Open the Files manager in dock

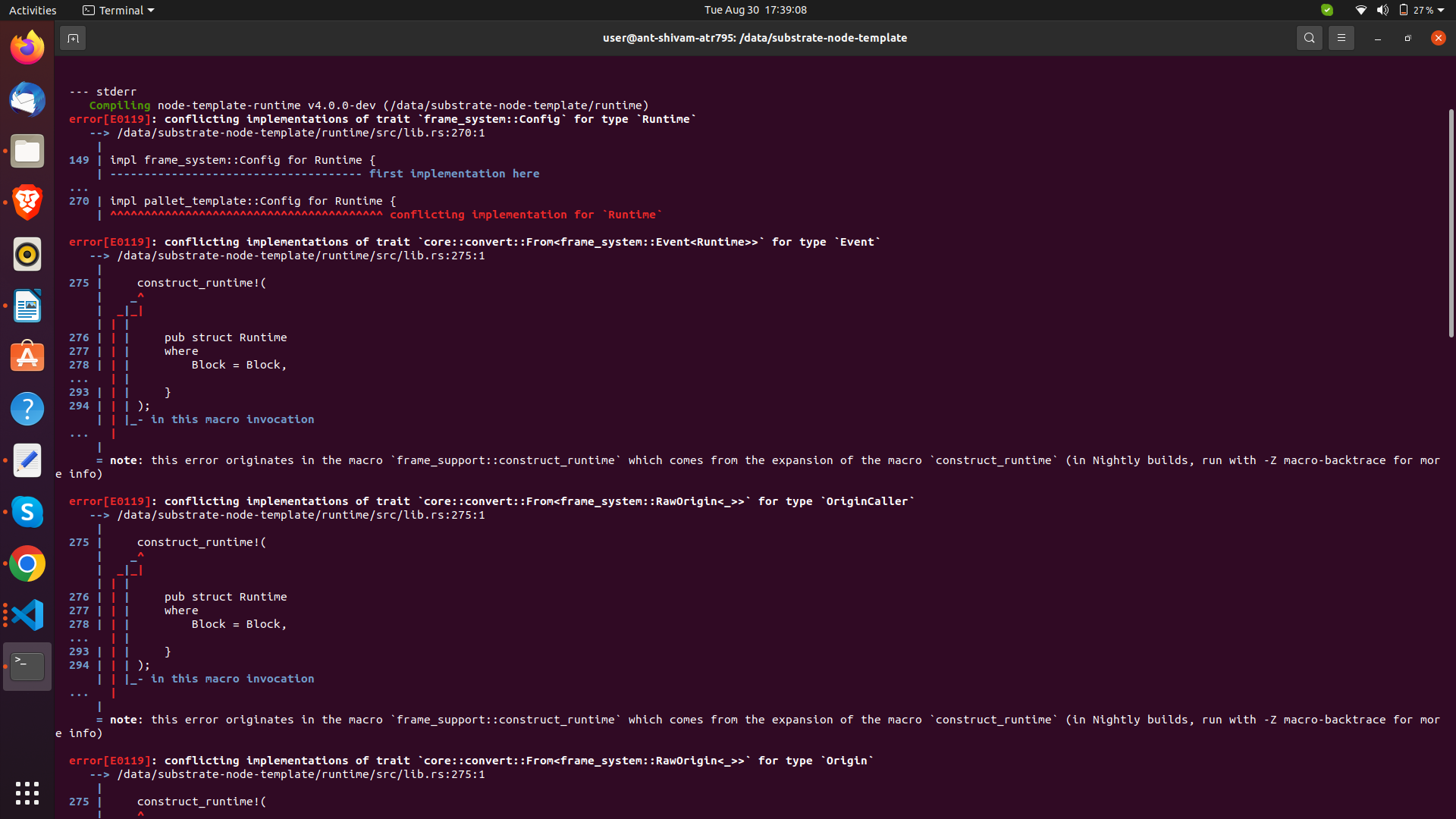[x=27, y=151]
